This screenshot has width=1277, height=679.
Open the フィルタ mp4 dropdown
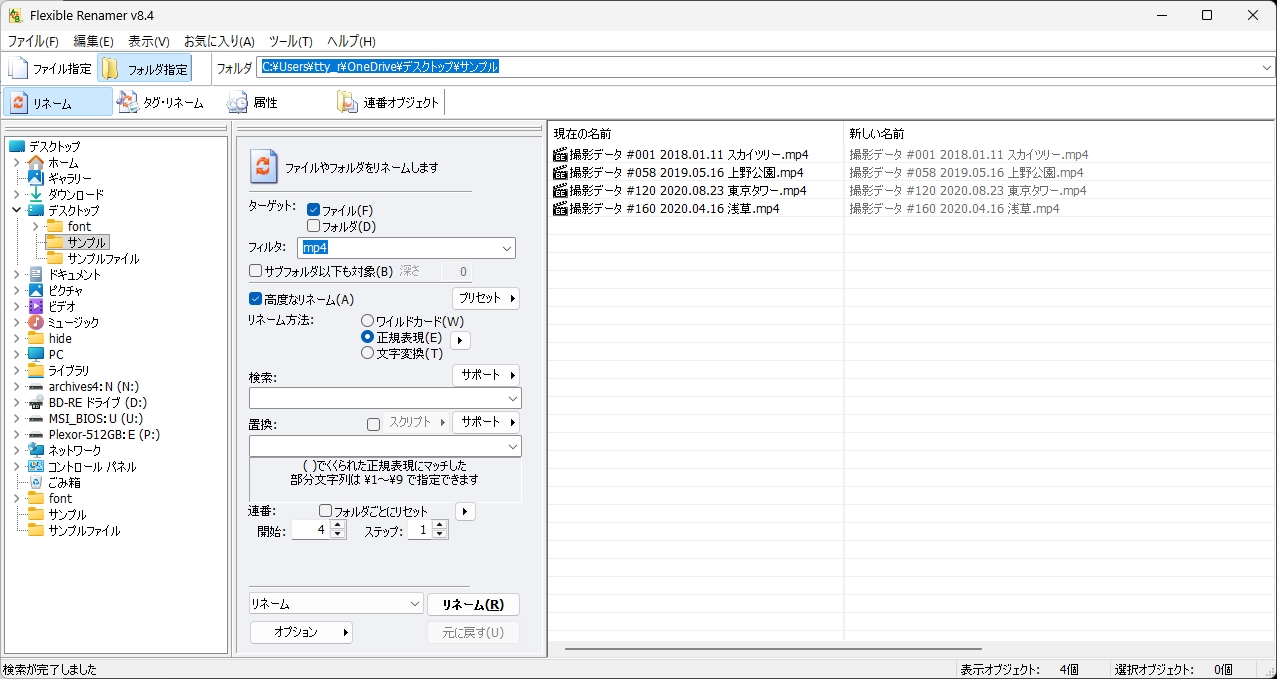point(506,248)
